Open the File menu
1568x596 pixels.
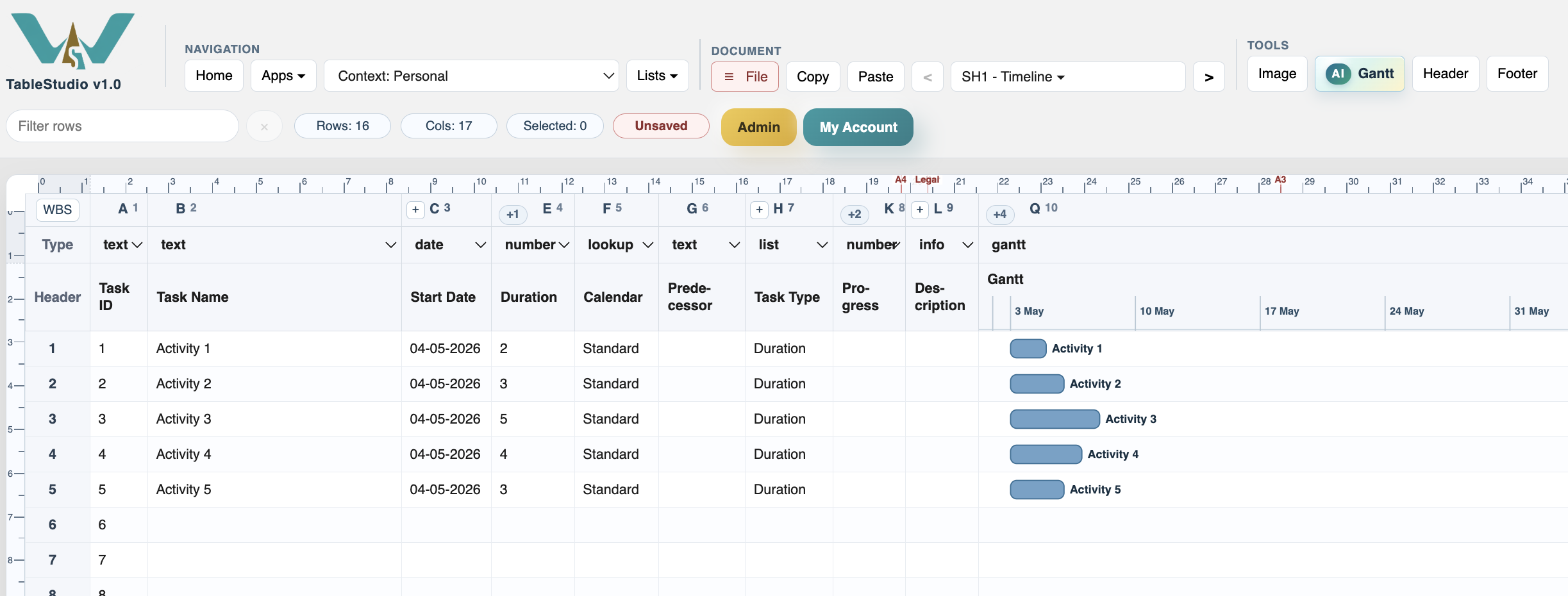click(745, 77)
